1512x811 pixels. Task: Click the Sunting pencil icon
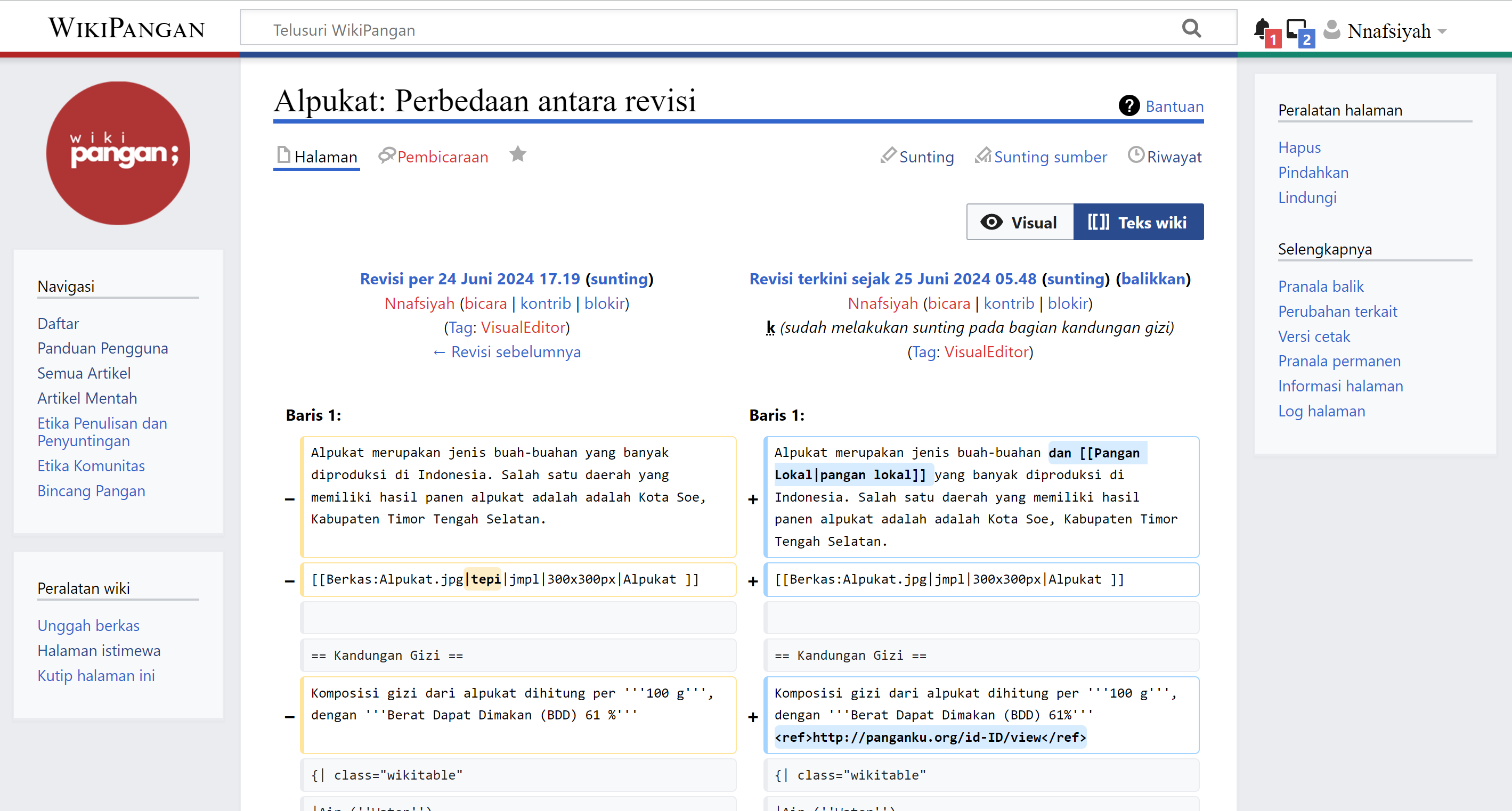[888, 155]
